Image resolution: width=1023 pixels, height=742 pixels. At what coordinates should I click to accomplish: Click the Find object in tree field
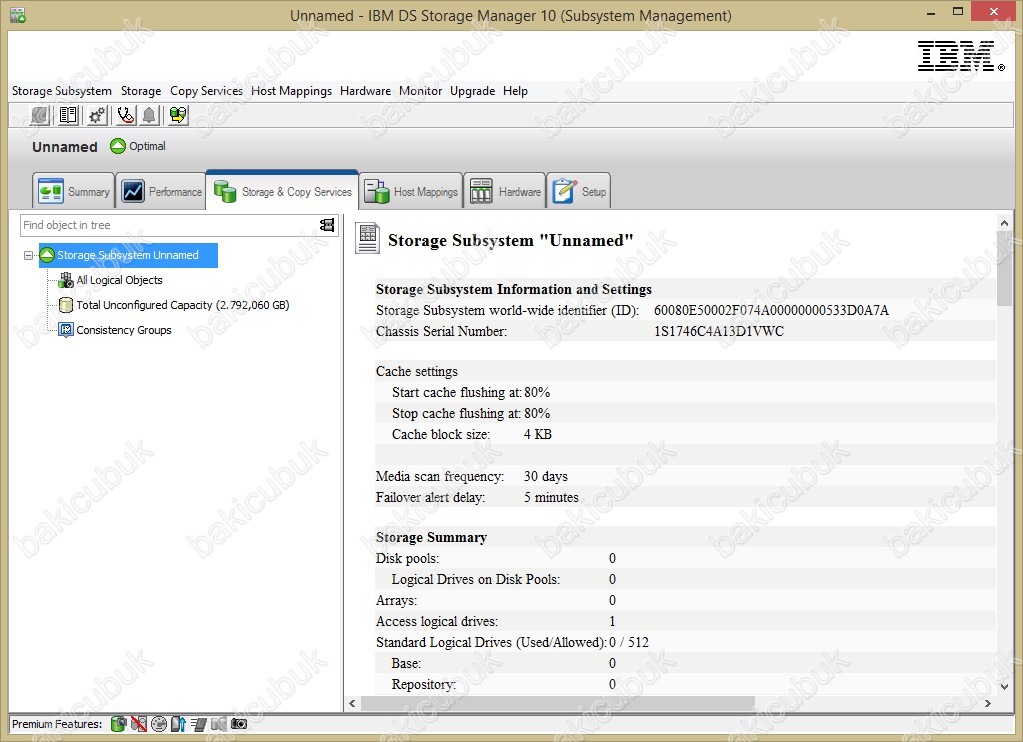tap(166, 225)
